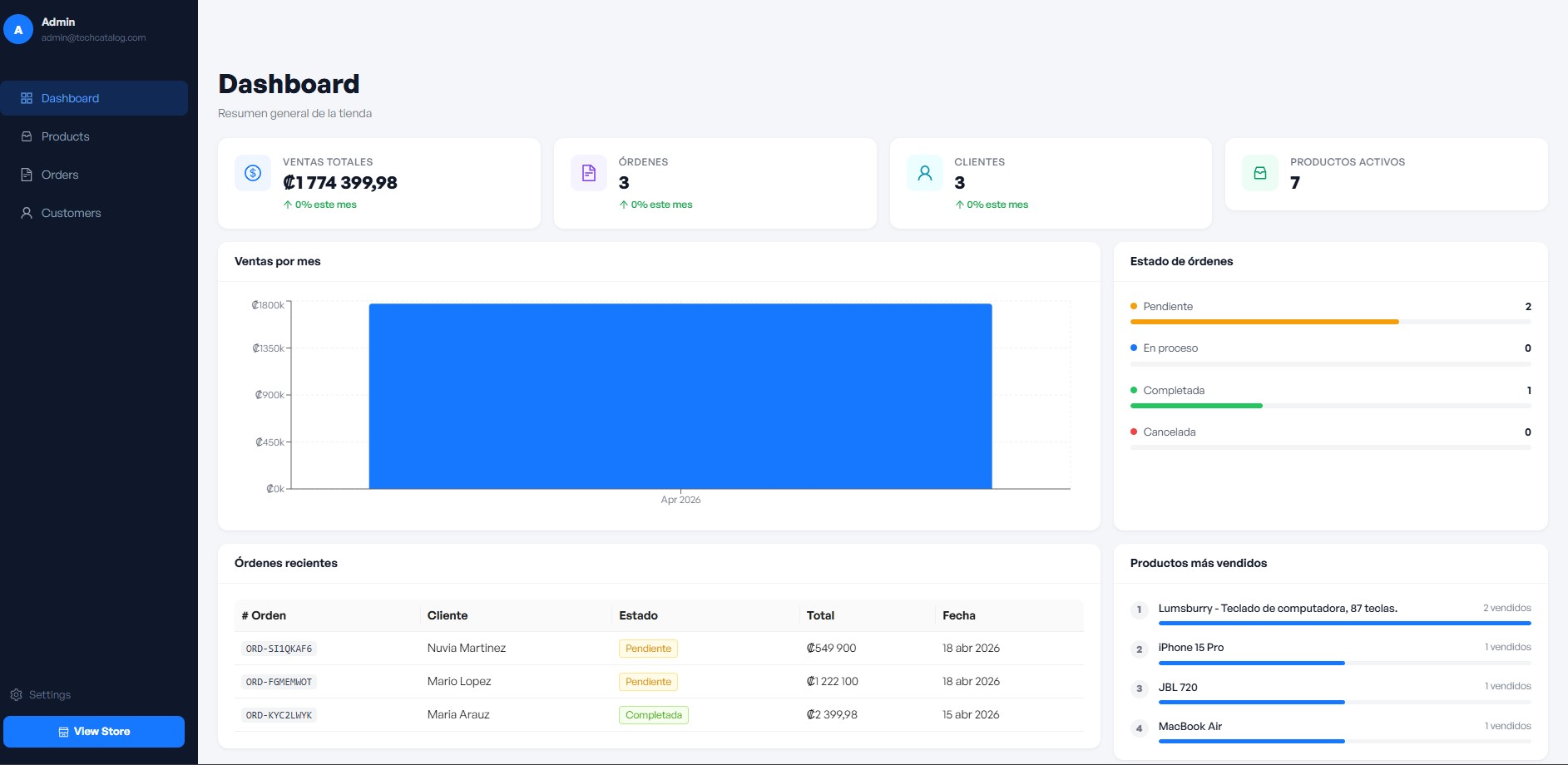This screenshot has height=765, width=1568.
Task: Click the Completada status badge
Action: click(653, 715)
